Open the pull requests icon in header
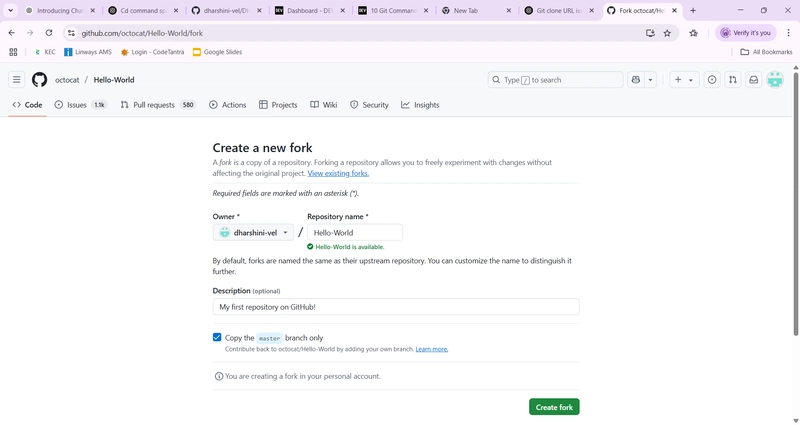This screenshot has height=425, width=800. click(x=733, y=80)
